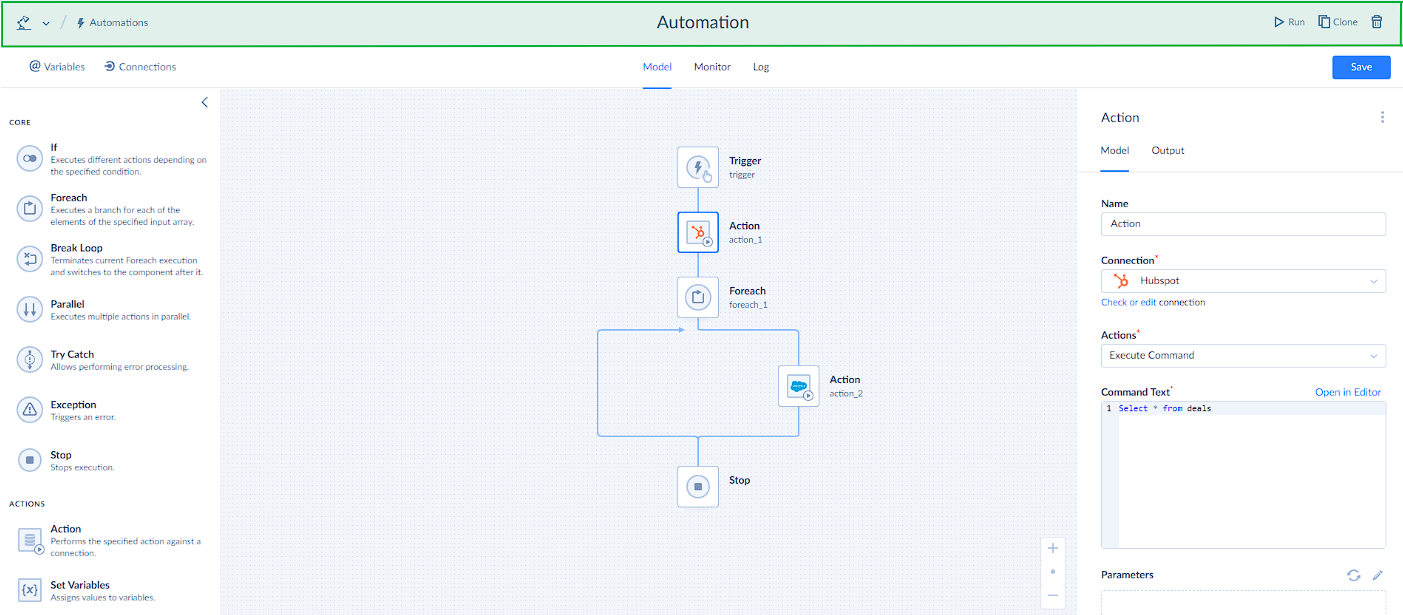Open the Connection dropdown showing Hubspot

1243,281
